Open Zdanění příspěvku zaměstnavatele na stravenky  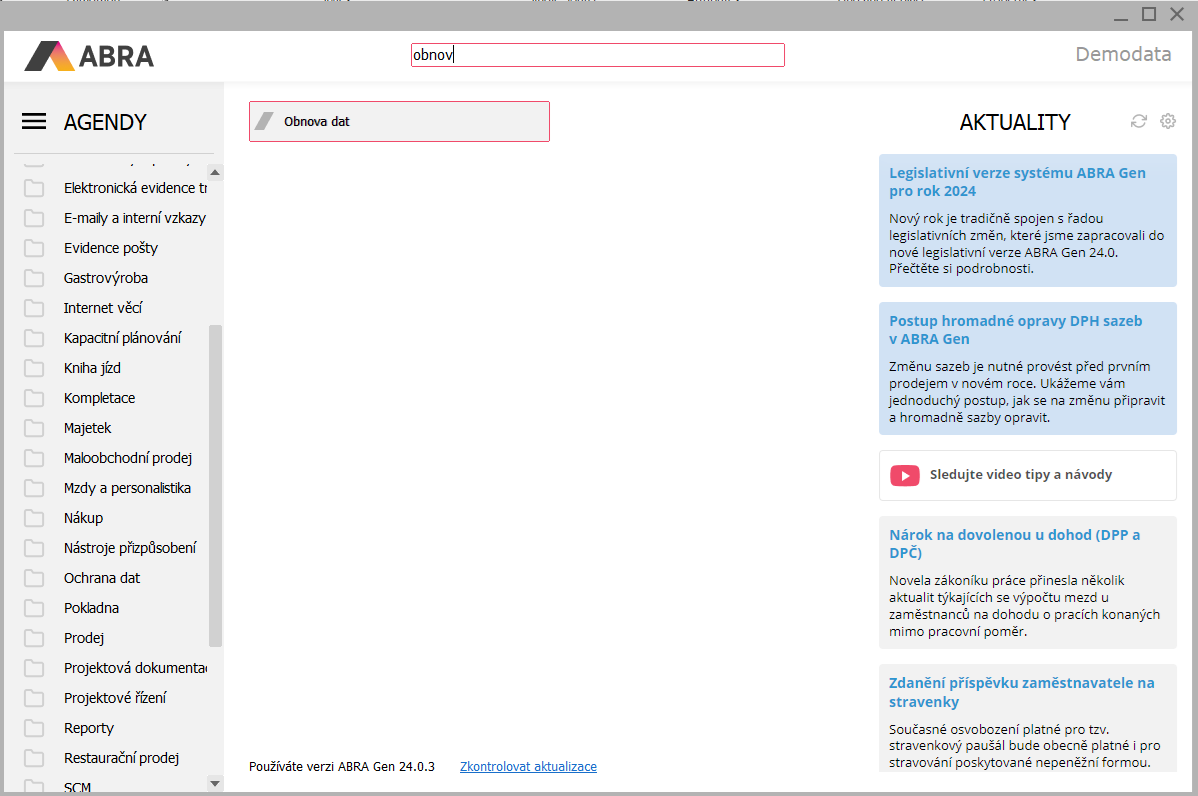point(1028,719)
